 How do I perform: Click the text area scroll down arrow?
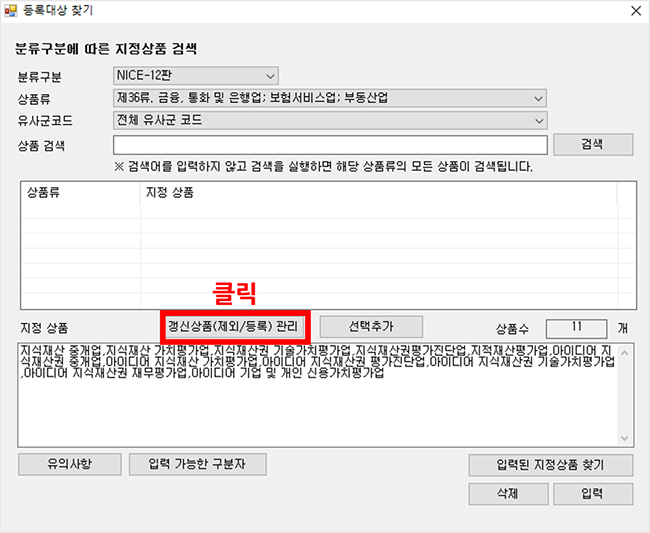coord(625,438)
